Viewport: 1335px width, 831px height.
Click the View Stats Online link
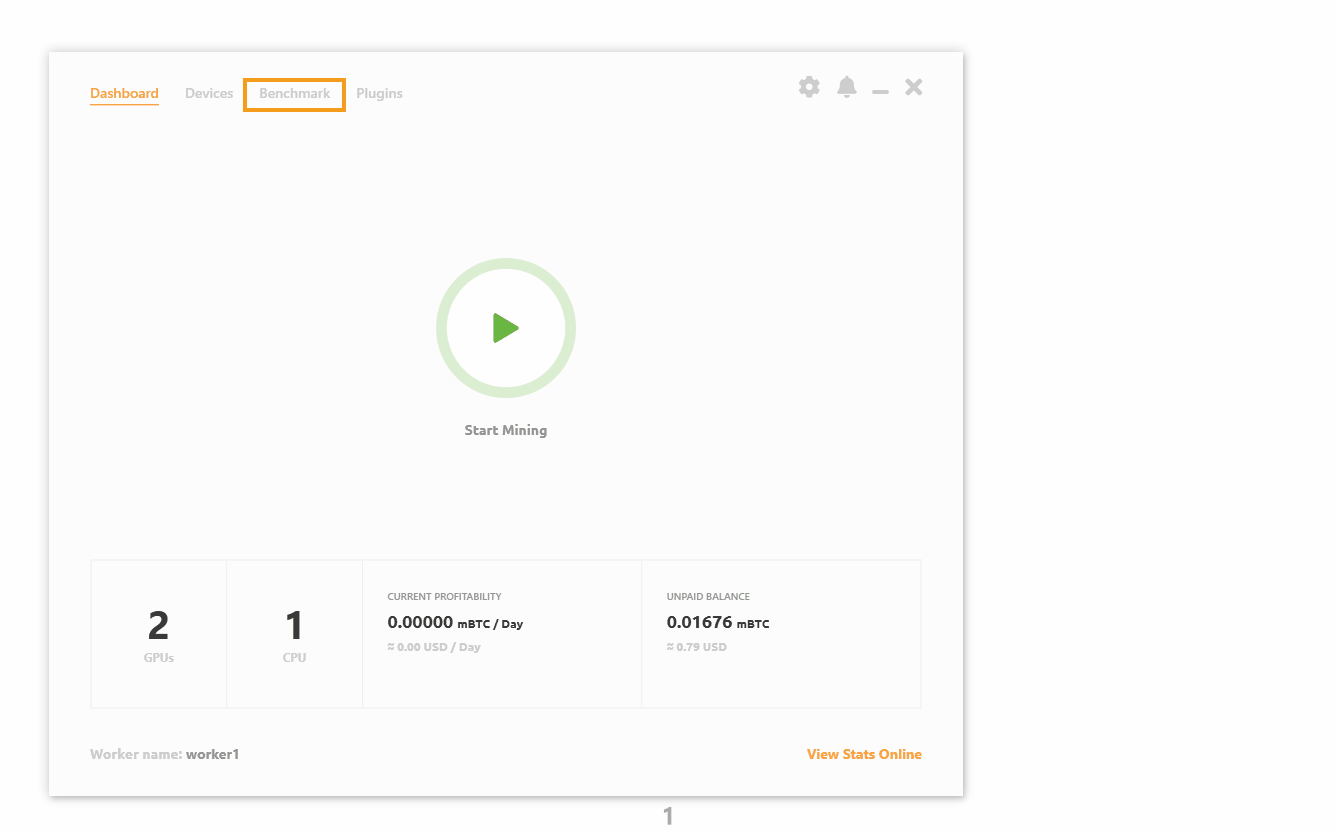864,754
